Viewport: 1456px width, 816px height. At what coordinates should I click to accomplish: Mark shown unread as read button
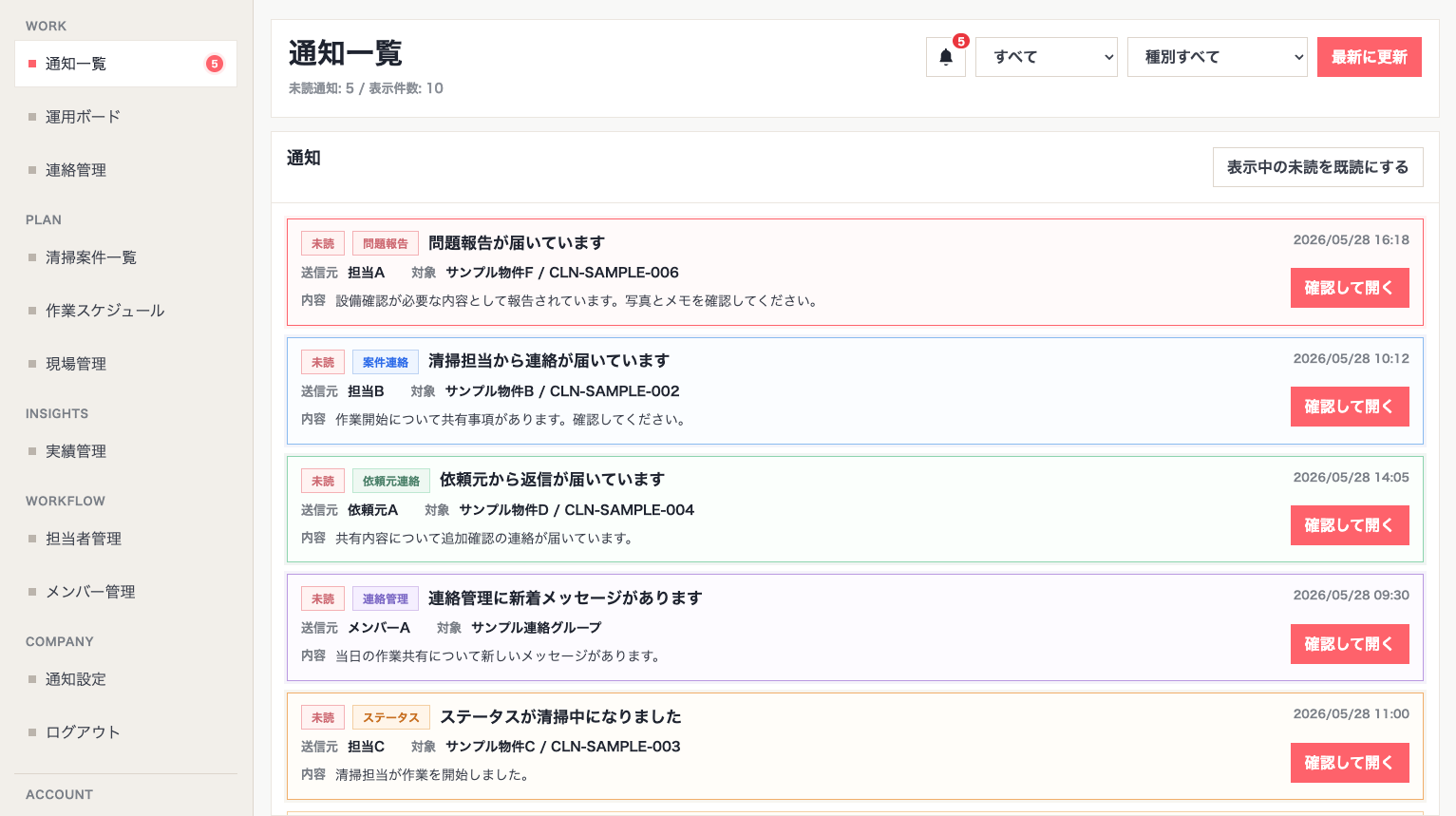click(x=1317, y=167)
